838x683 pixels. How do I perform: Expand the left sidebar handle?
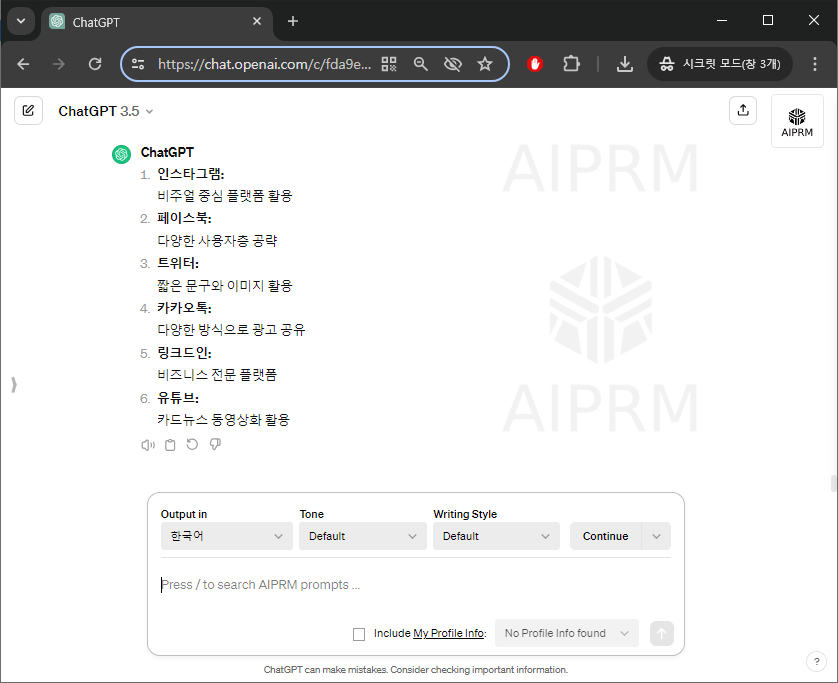click(14, 385)
